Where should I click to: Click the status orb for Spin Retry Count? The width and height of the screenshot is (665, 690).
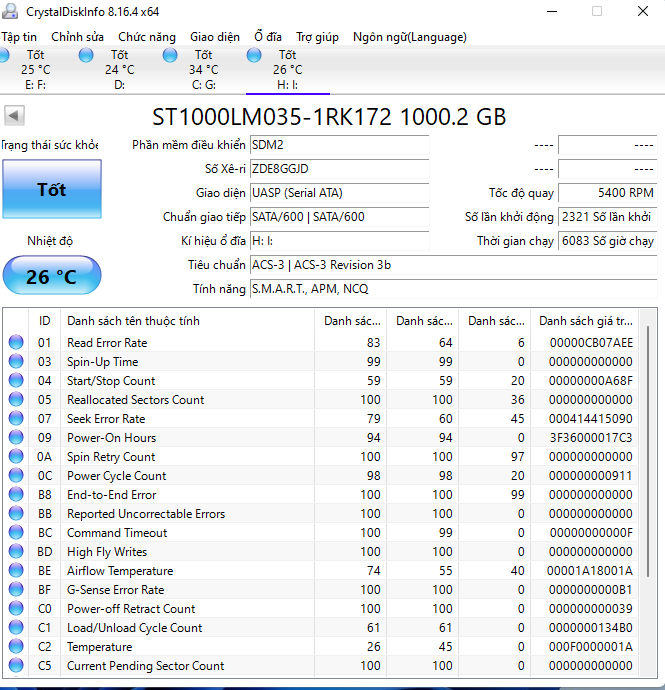pos(16,456)
